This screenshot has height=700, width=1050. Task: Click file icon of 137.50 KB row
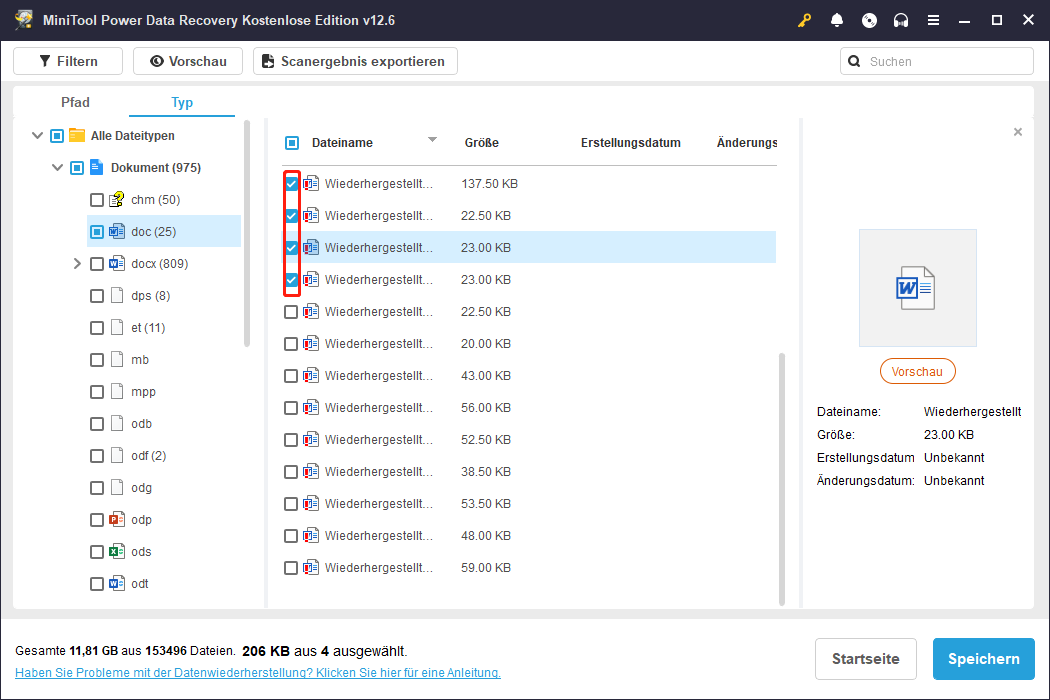(311, 184)
